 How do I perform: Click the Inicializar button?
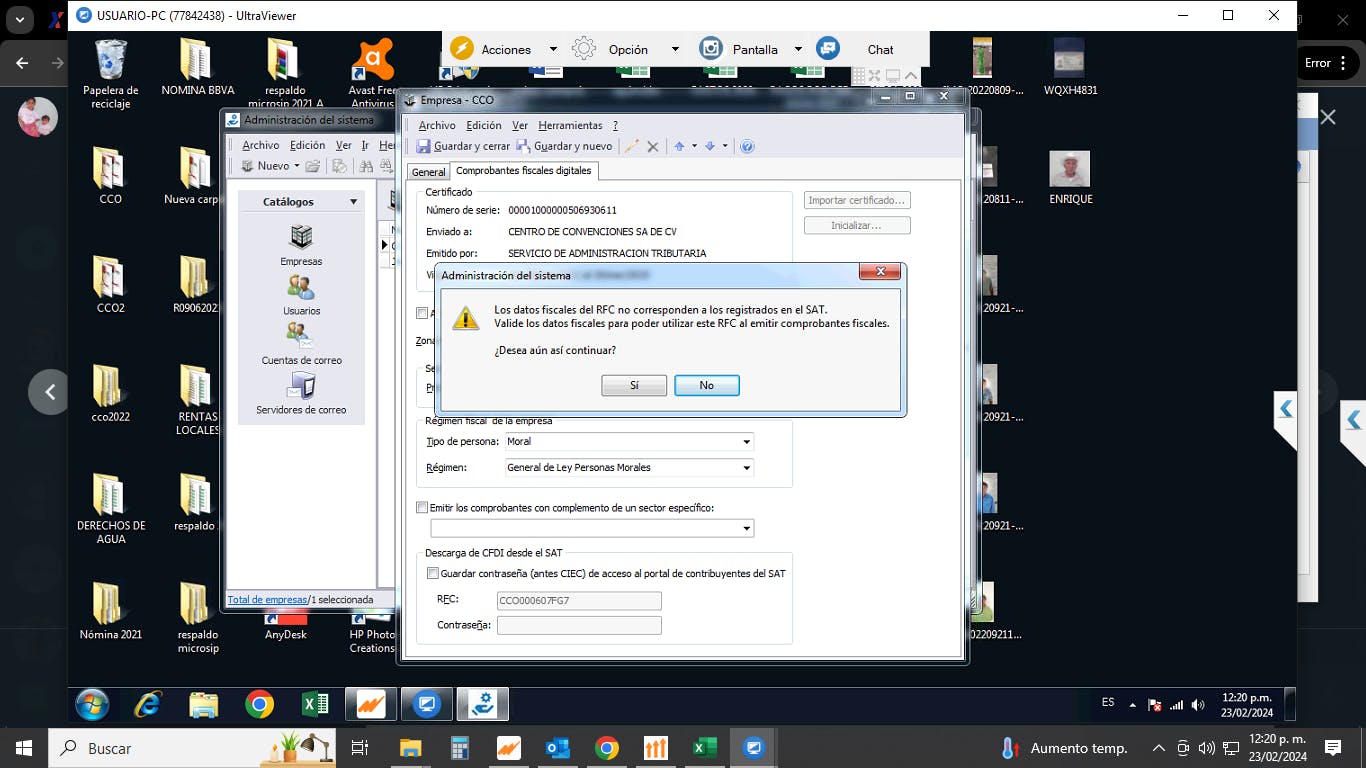[x=857, y=225]
